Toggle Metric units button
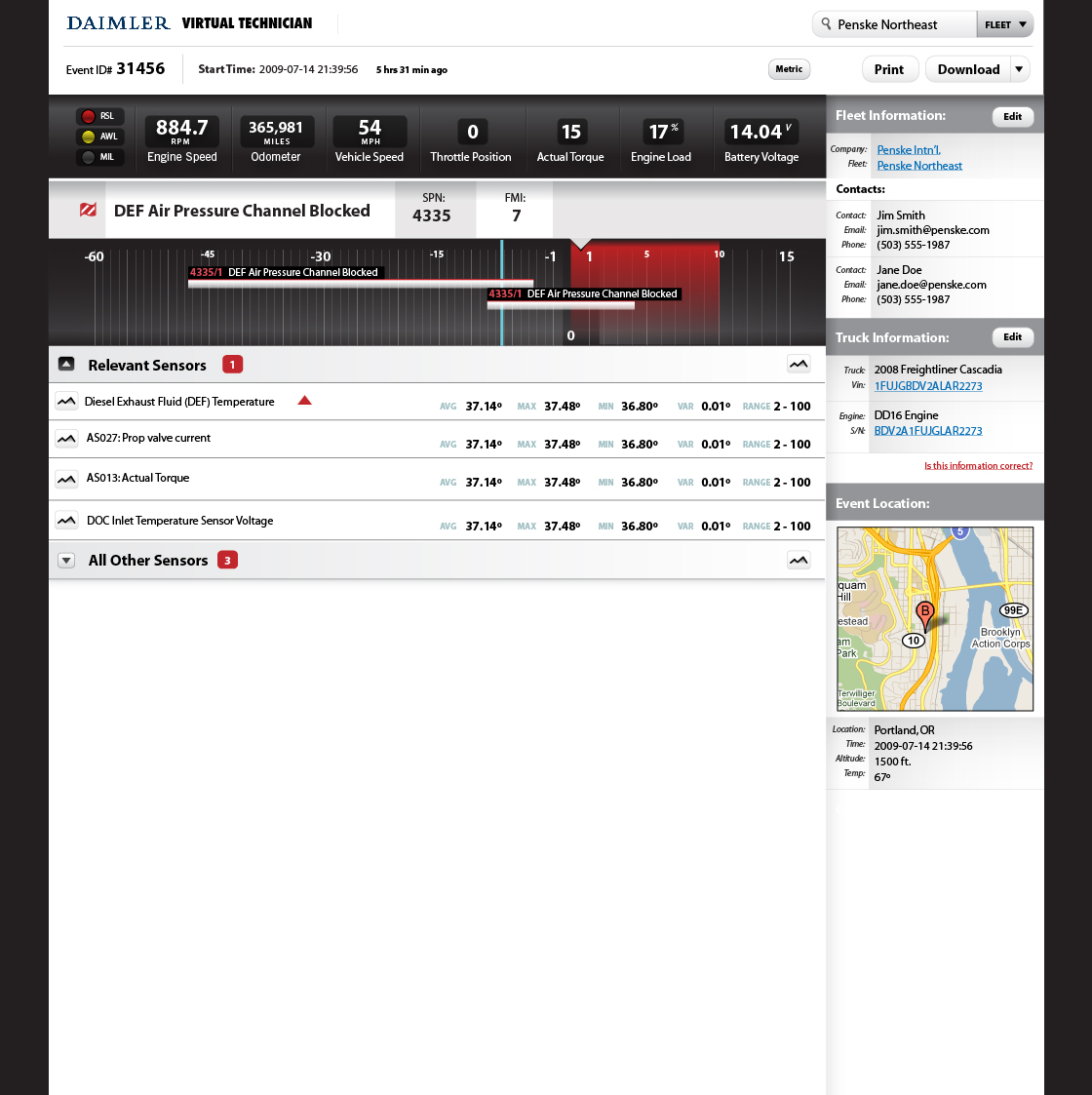Viewport: 1092px width, 1095px height. point(789,69)
